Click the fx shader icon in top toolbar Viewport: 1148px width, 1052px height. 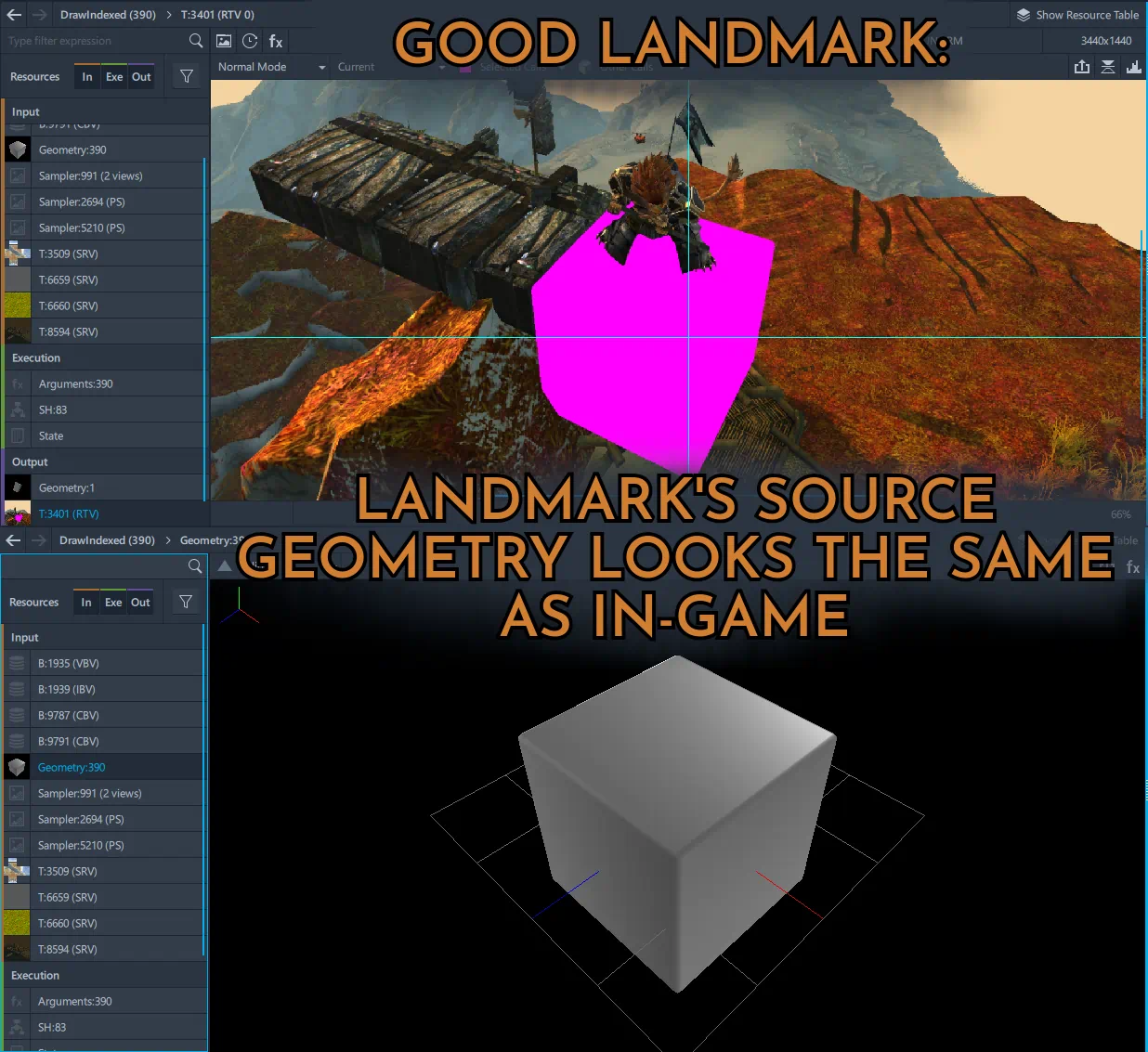[276, 42]
